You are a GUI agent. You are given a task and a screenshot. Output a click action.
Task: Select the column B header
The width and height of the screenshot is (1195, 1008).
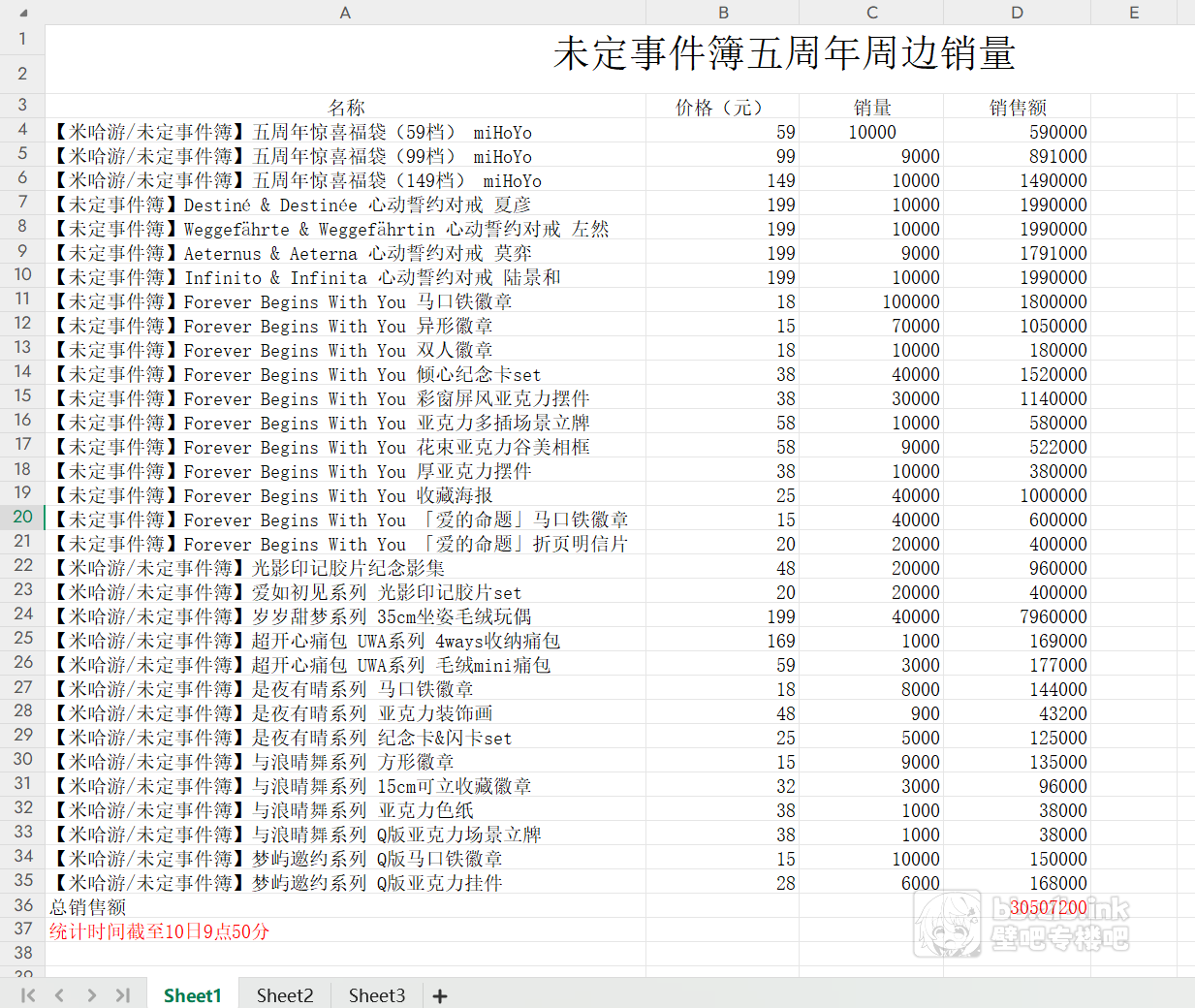pyautogui.click(x=723, y=13)
